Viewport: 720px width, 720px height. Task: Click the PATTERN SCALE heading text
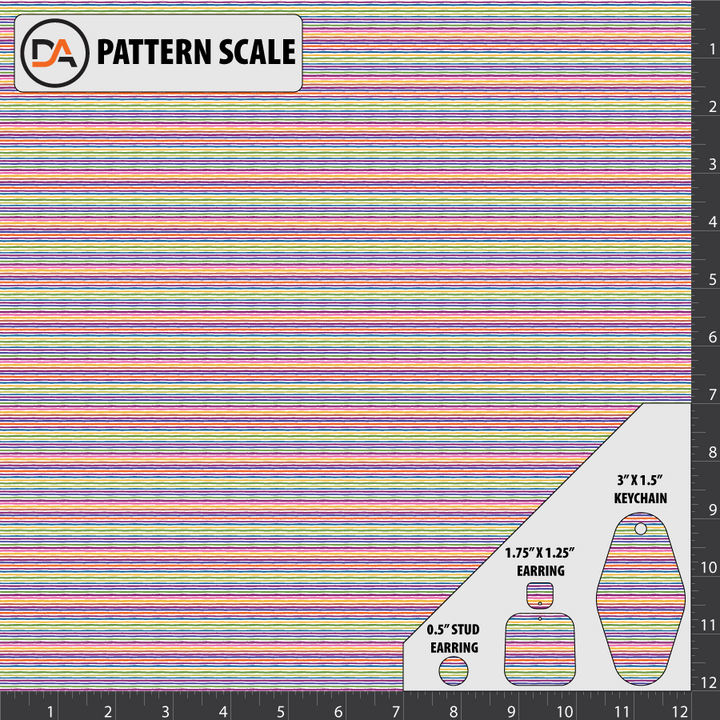point(196,52)
